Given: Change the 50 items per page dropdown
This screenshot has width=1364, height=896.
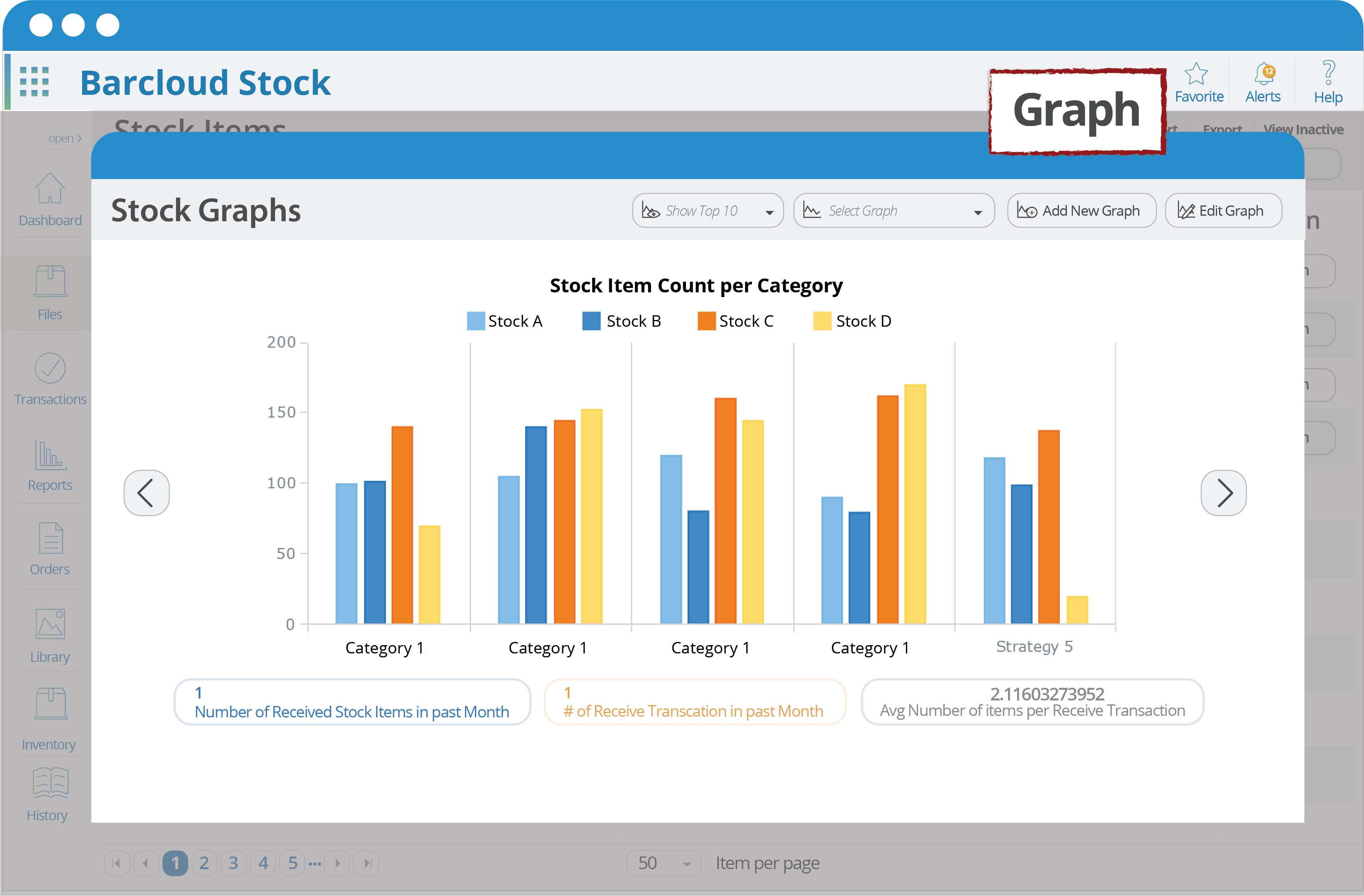Looking at the screenshot, I should click(x=664, y=863).
